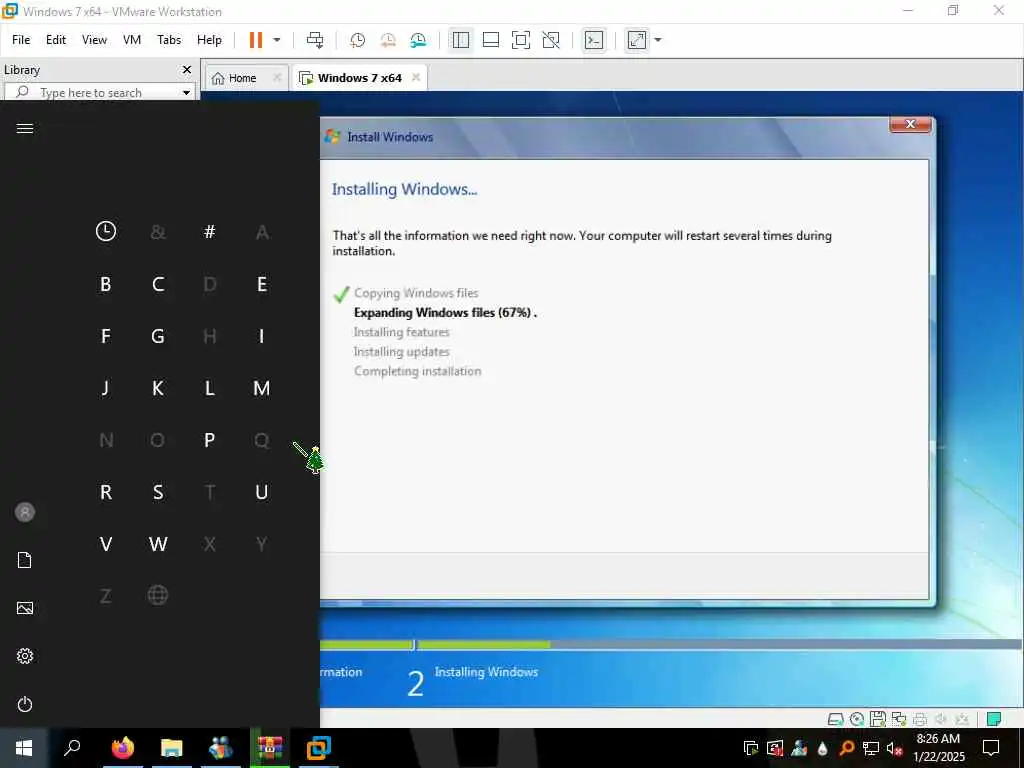The width and height of the screenshot is (1024, 768).
Task: Open the snapshot manager
Action: click(418, 40)
